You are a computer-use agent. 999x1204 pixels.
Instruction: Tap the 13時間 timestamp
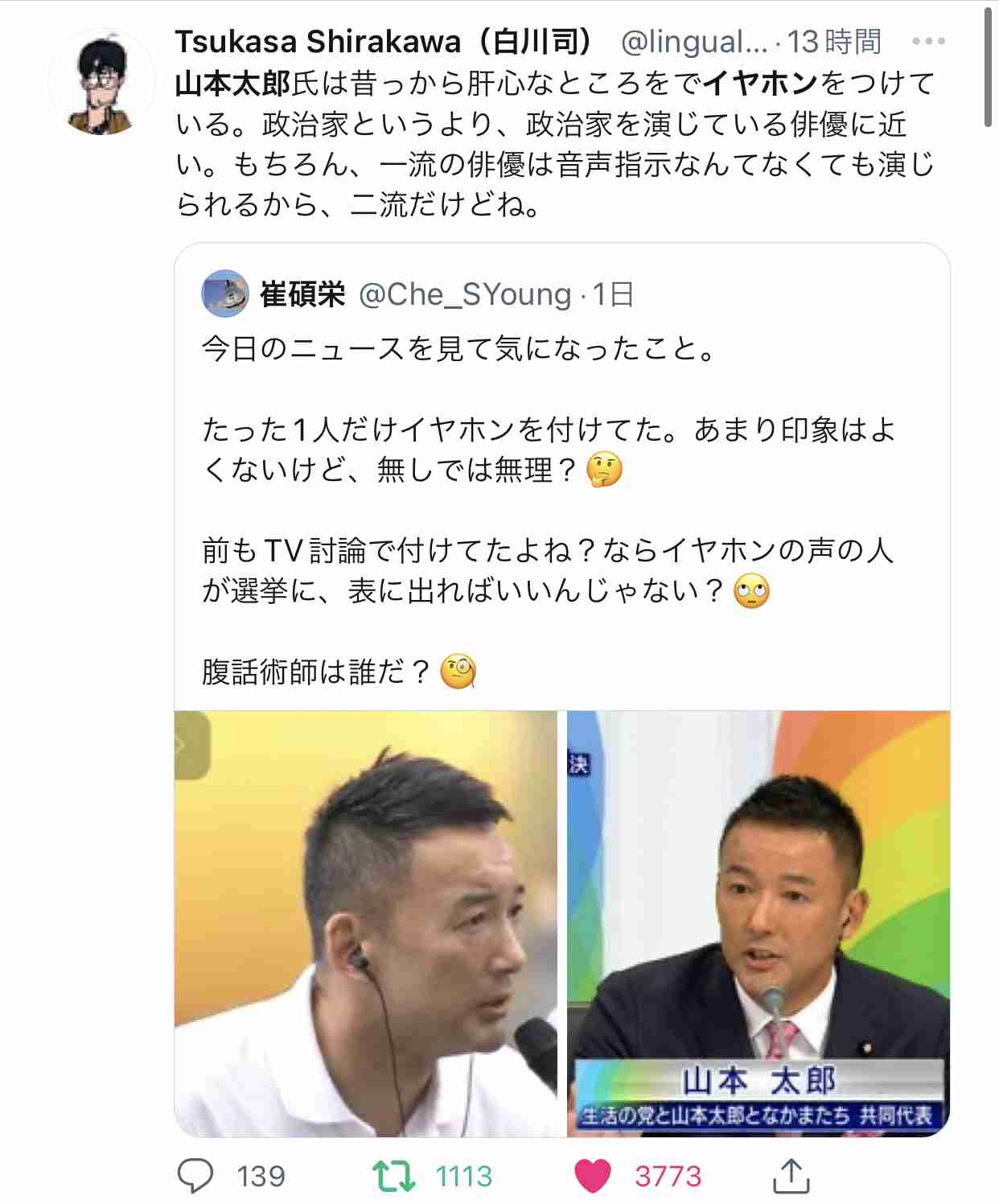834,41
